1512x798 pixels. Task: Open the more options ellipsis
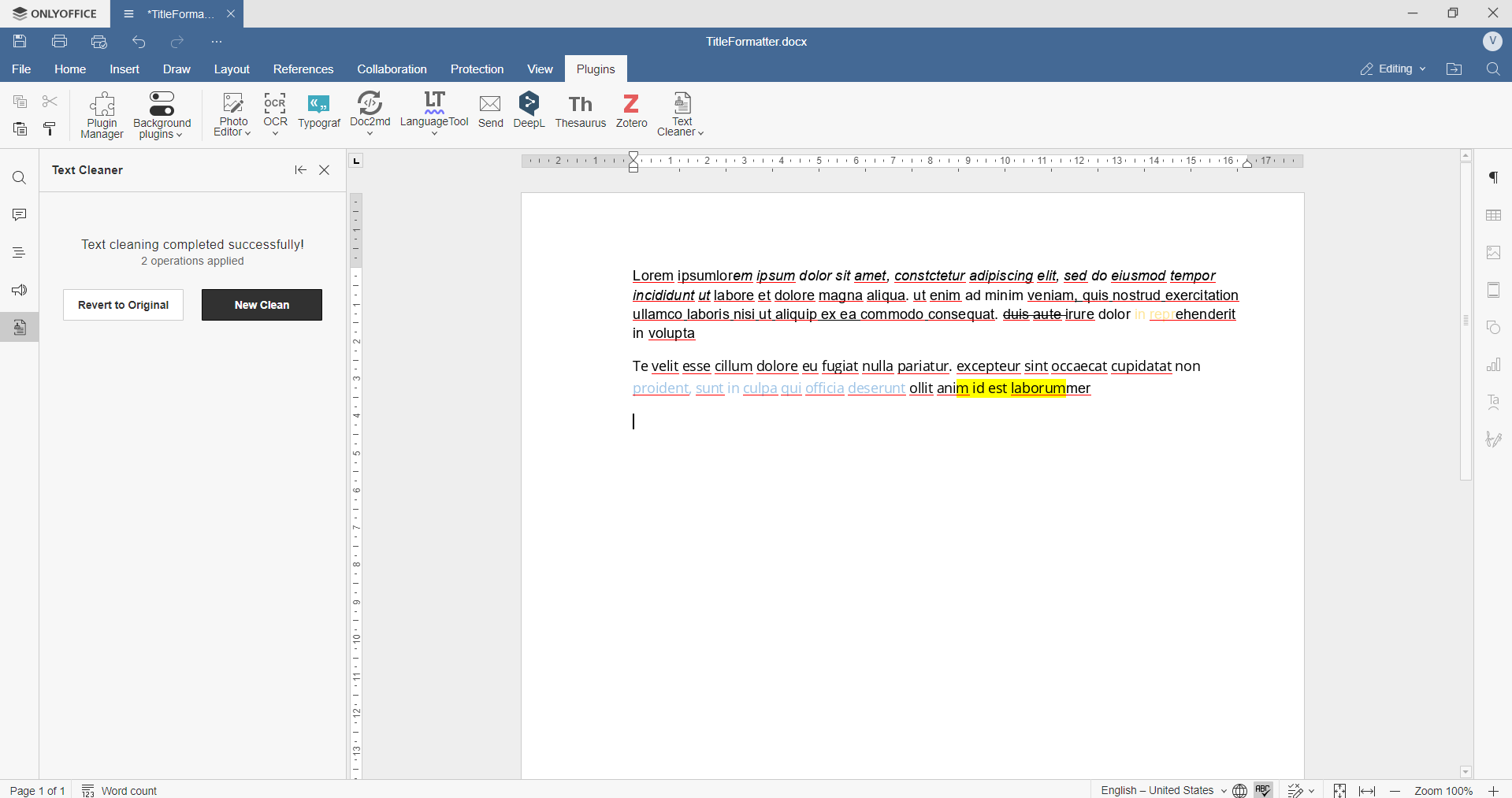click(x=217, y=42)
